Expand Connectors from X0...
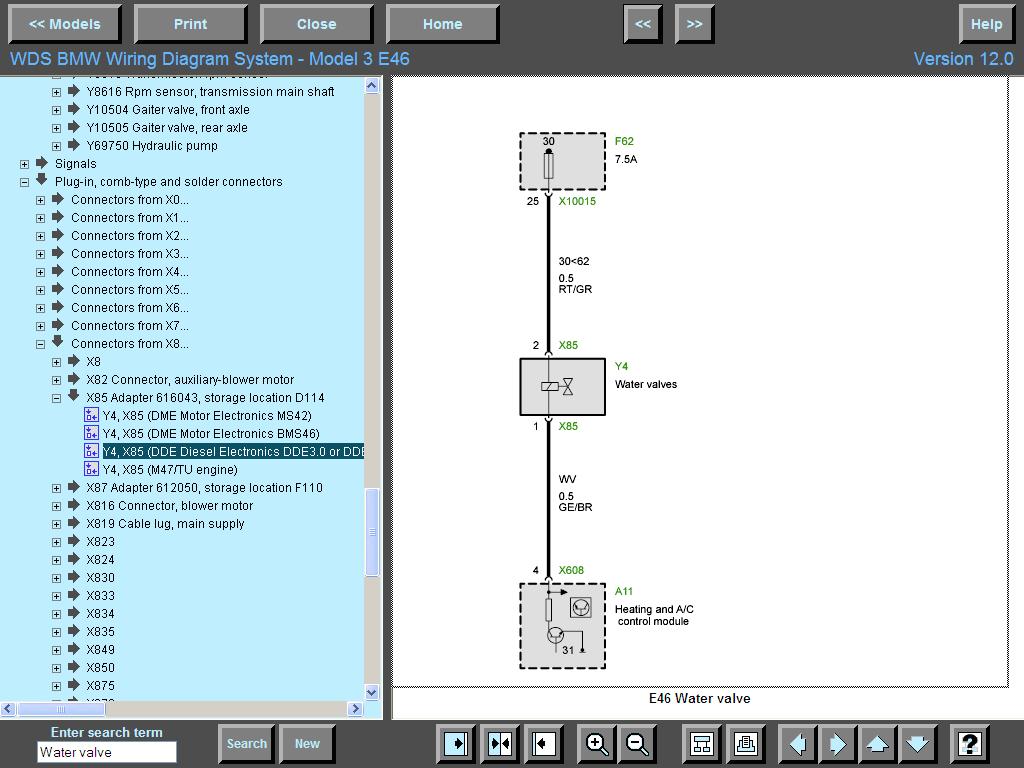 tap(40, 200)
